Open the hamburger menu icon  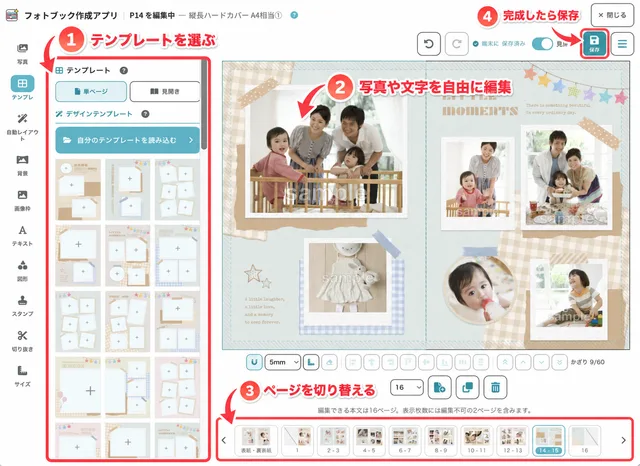click(622, 44)
